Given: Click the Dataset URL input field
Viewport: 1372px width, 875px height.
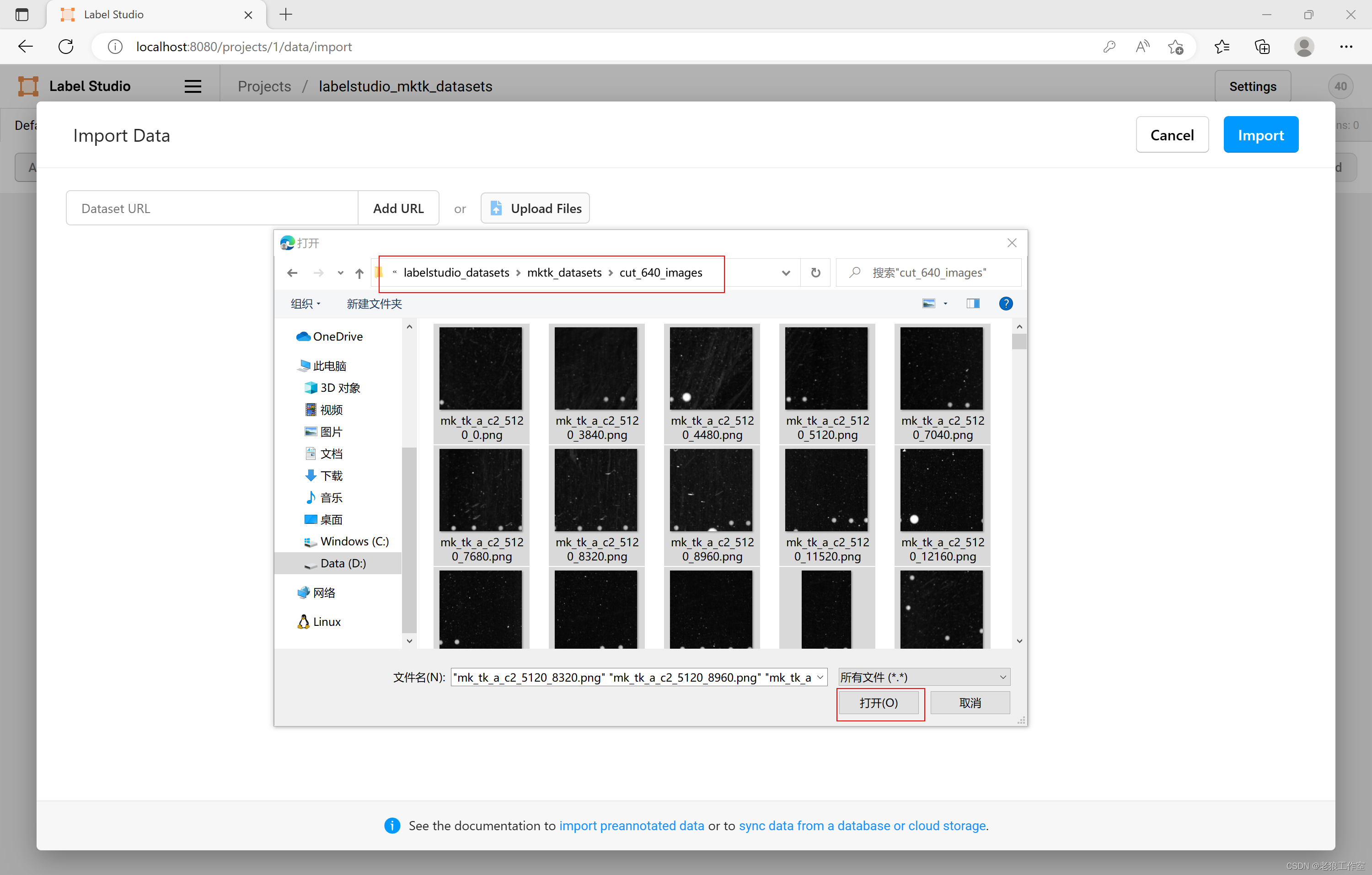Looking at the screenshot, I should click(211, 208).
